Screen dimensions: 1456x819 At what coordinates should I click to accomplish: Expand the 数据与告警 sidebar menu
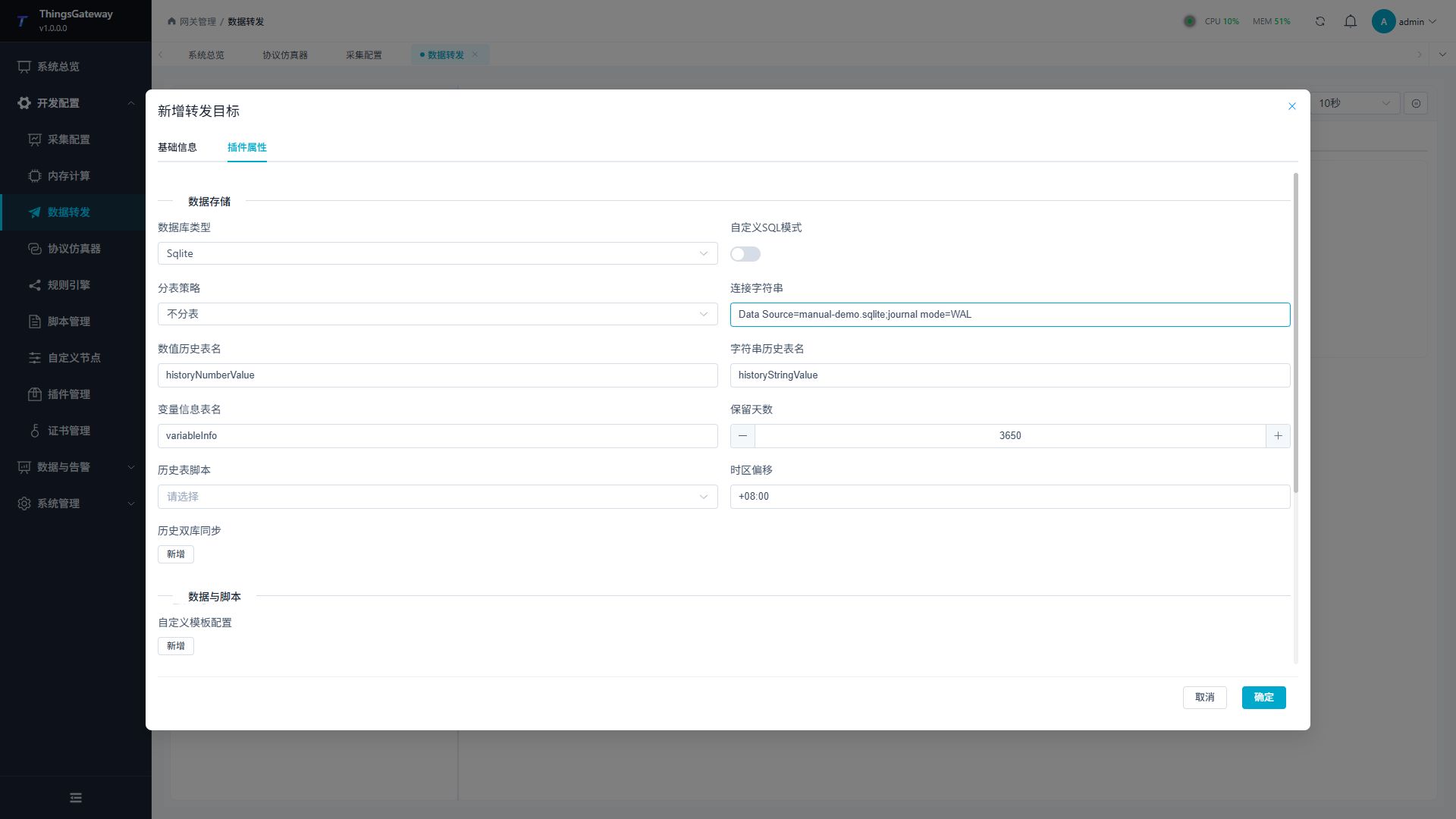pyautogui.click(x=76, y=467)
